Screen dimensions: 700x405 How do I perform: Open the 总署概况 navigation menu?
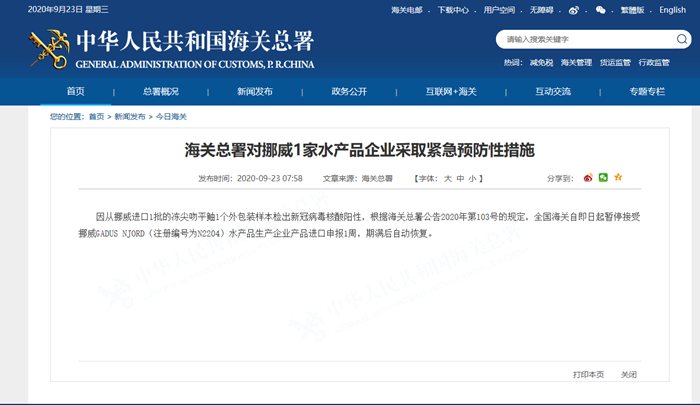(160, 92)
